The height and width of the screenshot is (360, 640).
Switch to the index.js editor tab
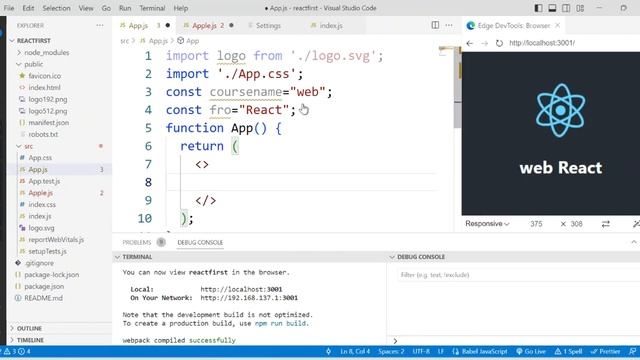point(331,25)
